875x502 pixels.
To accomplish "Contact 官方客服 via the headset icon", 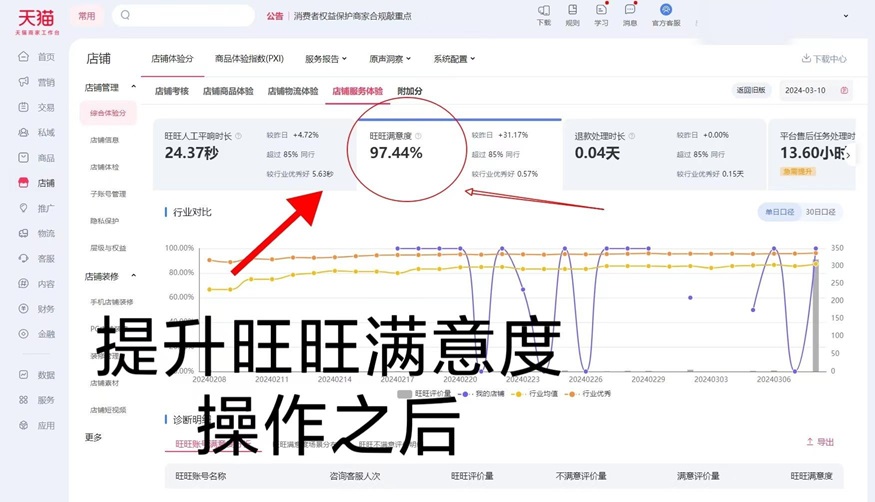I will click(x=666, y=11).
